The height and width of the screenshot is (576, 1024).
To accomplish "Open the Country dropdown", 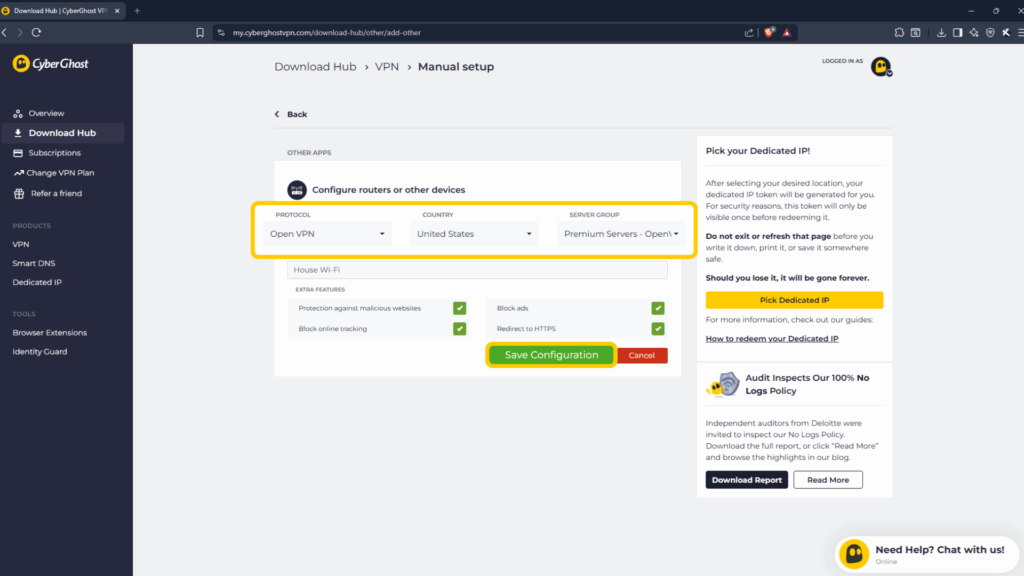I will tap(474, 234).
